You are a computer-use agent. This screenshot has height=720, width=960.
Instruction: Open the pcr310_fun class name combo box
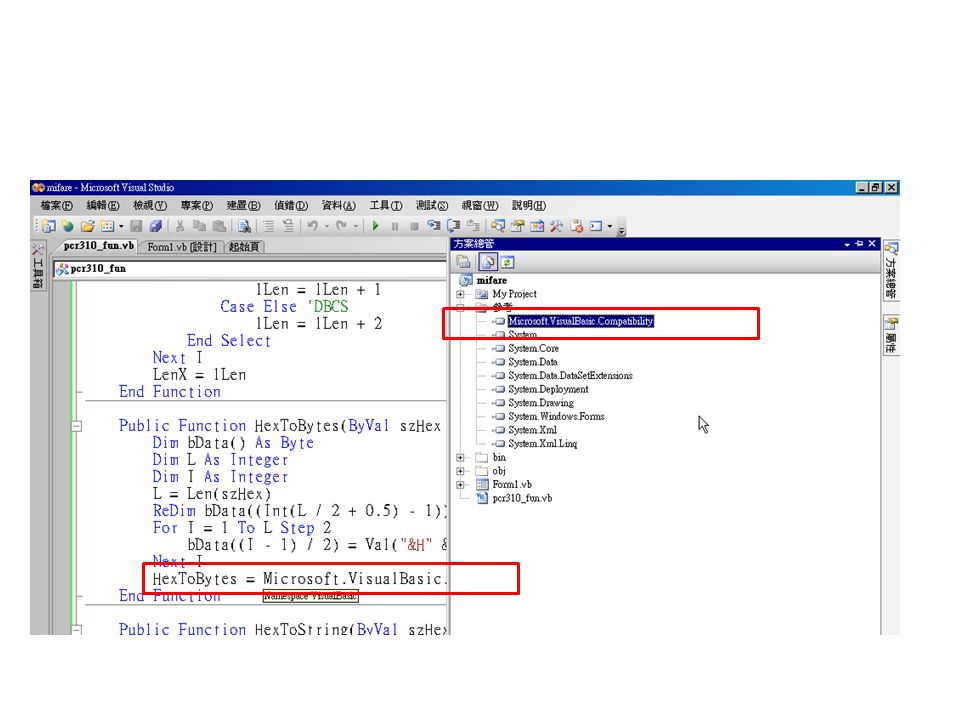coord(250,269)
